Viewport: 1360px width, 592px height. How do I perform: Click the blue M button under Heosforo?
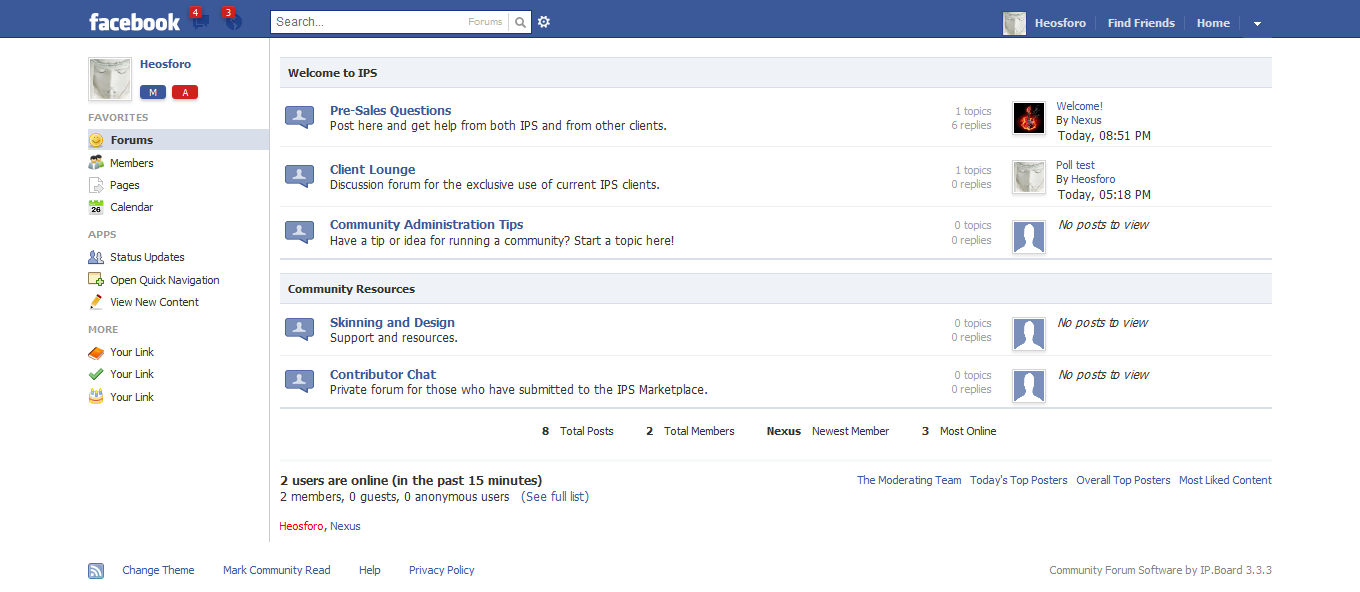tap(153, 92)
